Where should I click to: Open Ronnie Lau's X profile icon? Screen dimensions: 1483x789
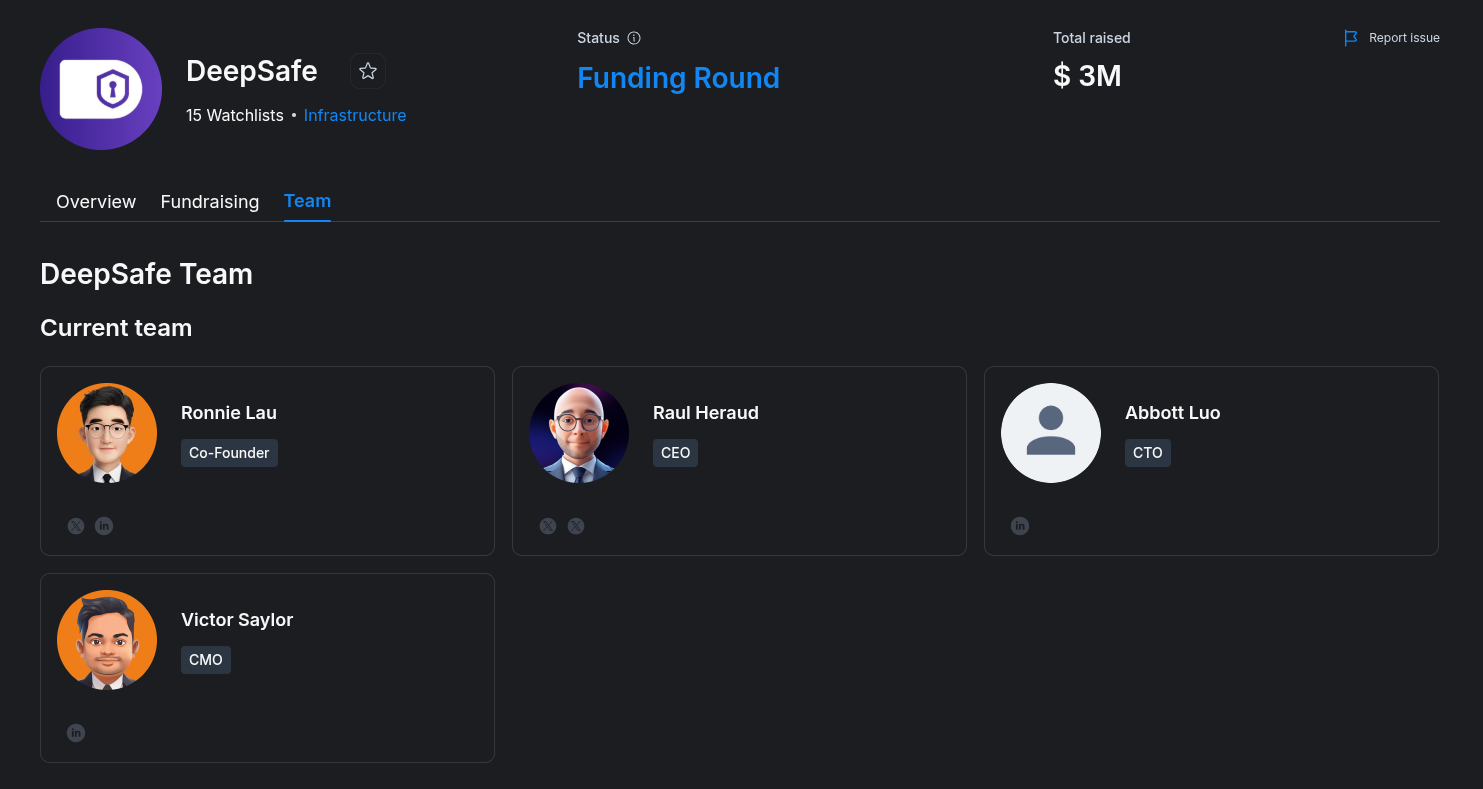76,526
